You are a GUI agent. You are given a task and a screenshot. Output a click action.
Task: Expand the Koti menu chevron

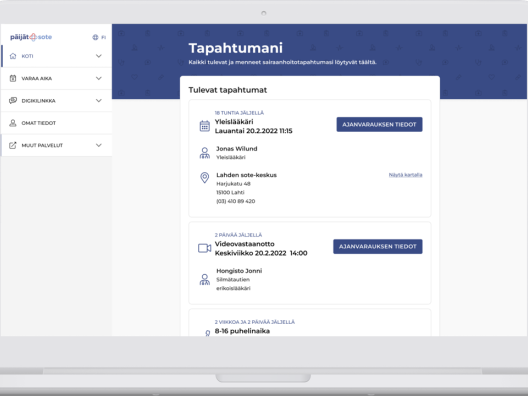[99, 56]
